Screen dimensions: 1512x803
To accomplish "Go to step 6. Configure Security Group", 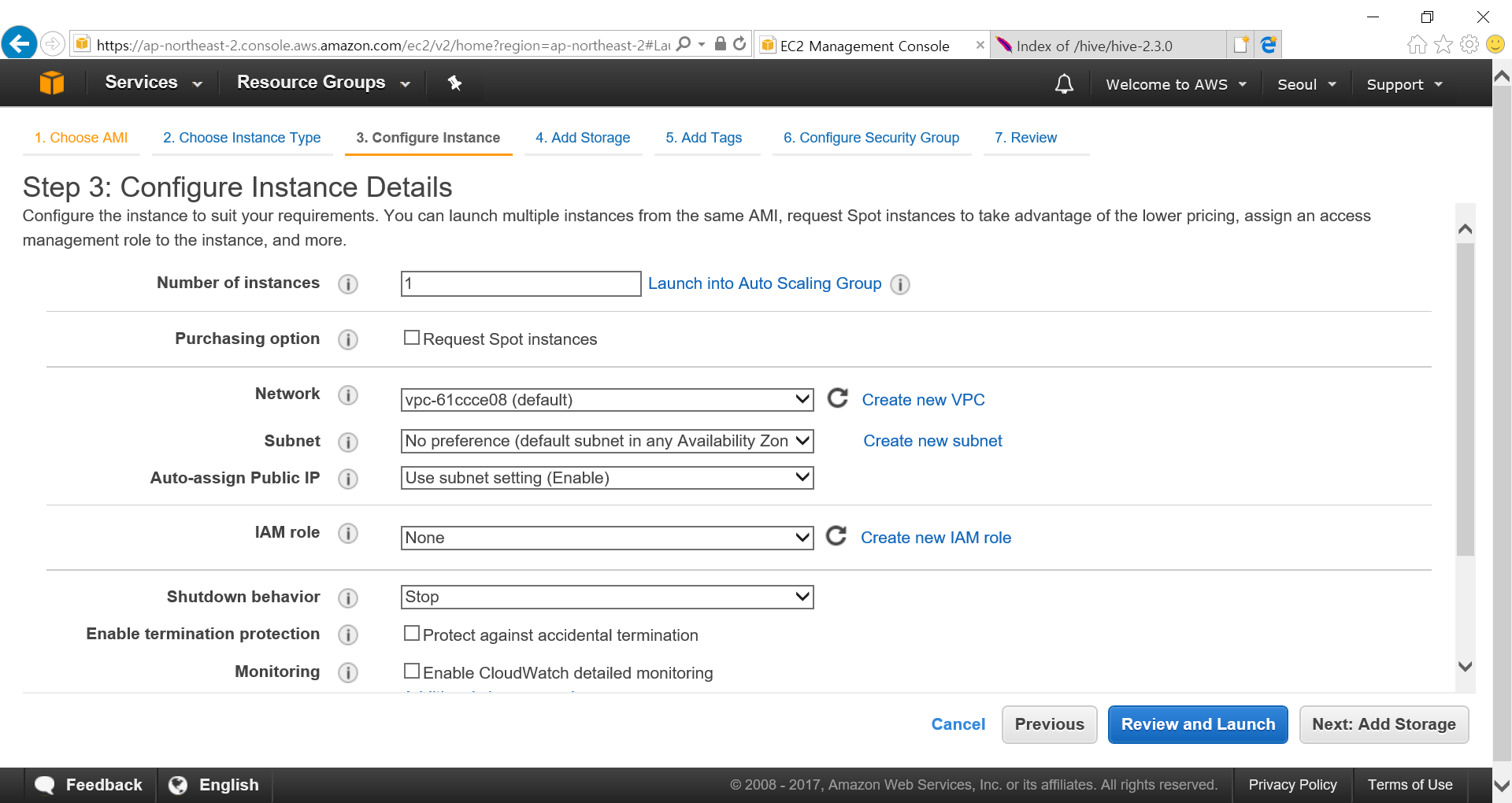I will point(871,138).
